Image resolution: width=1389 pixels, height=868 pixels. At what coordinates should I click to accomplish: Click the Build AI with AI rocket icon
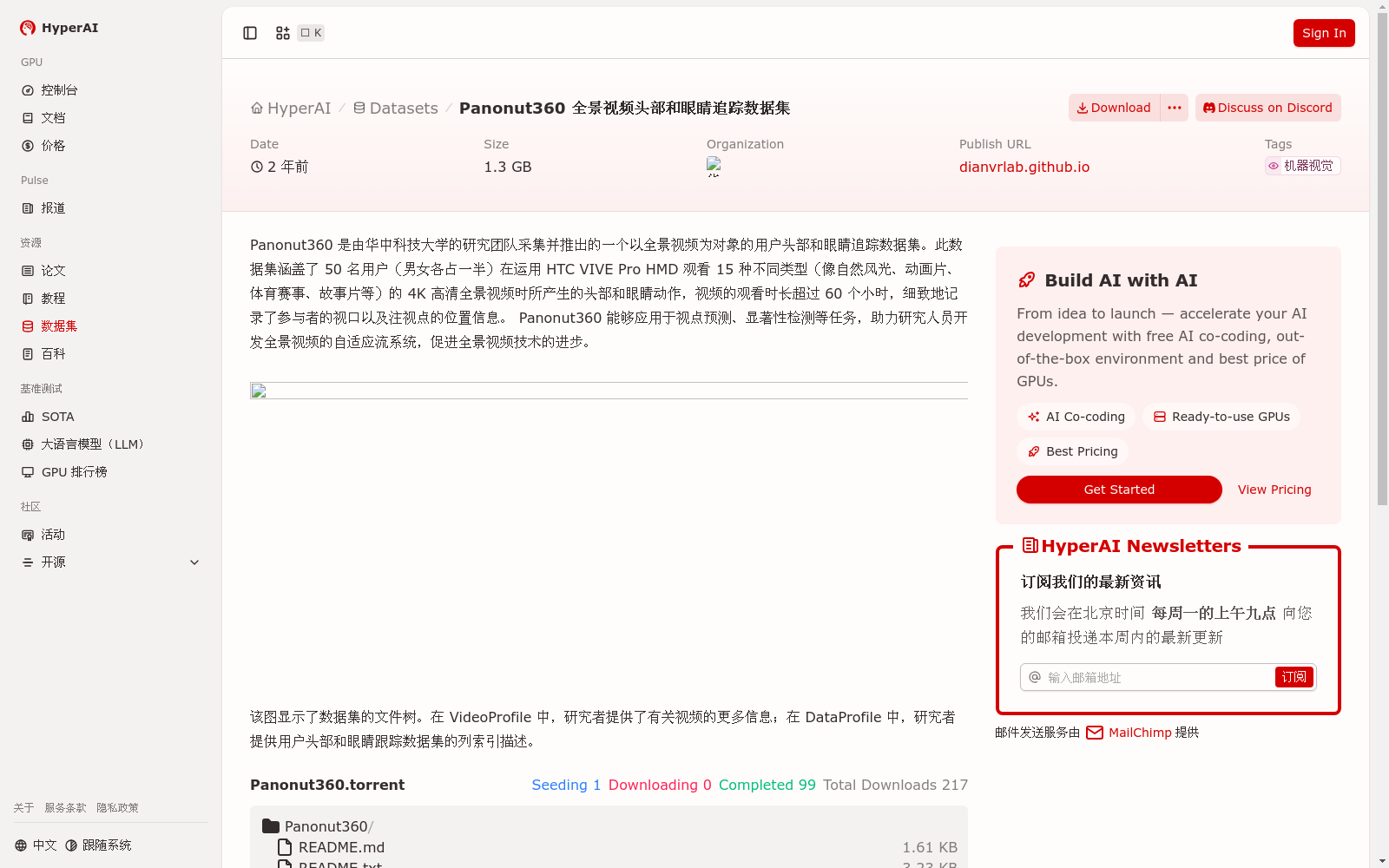tap(1027, 279)
